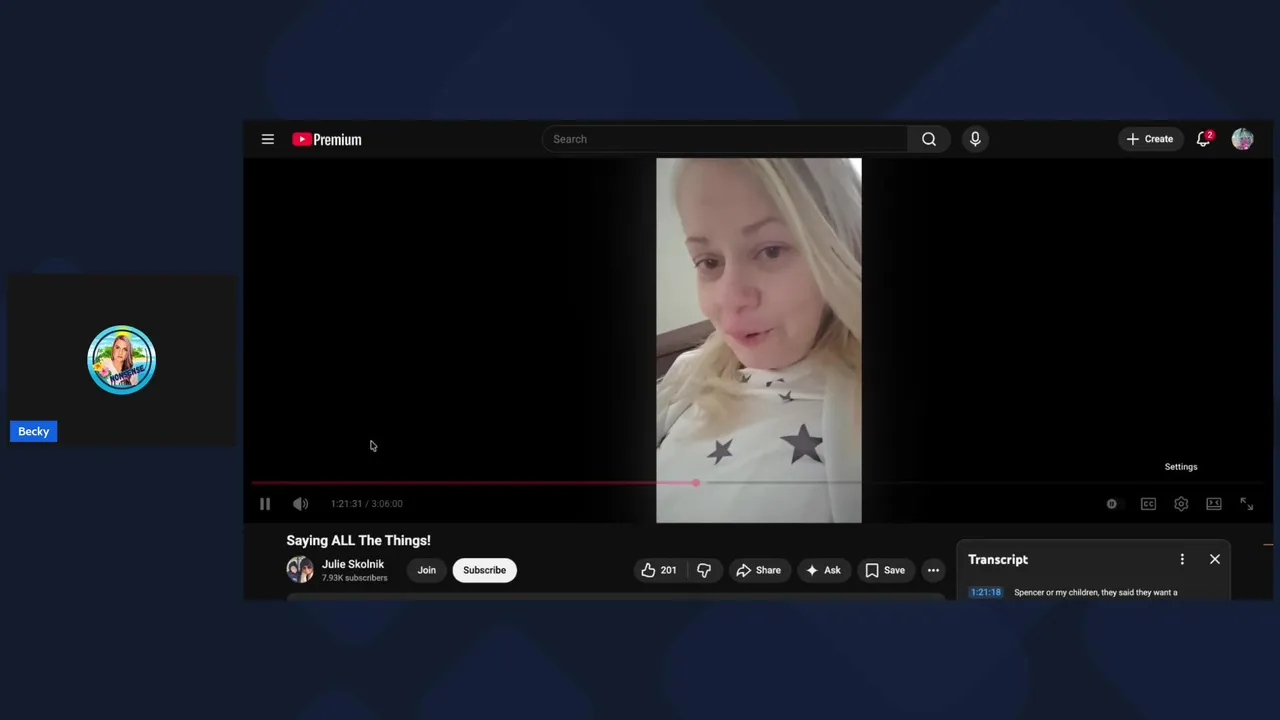Click the Ask button
Image resolution: width=1280 pixels, height=720 pixels.
823,570
